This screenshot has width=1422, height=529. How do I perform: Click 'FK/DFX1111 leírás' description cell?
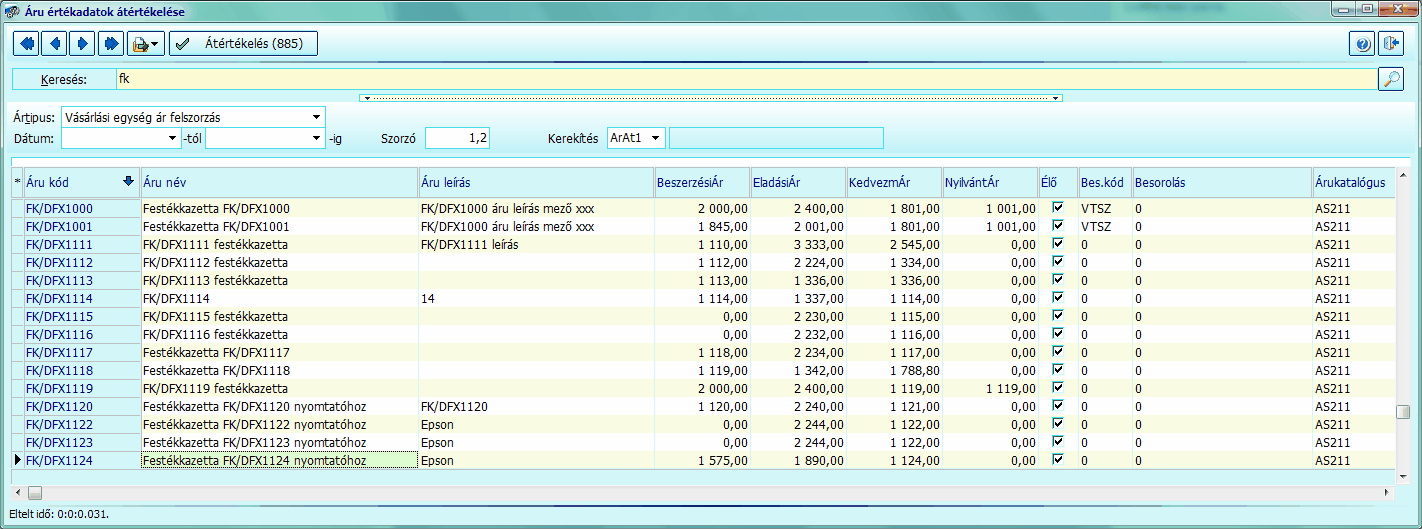coord(536,244)
